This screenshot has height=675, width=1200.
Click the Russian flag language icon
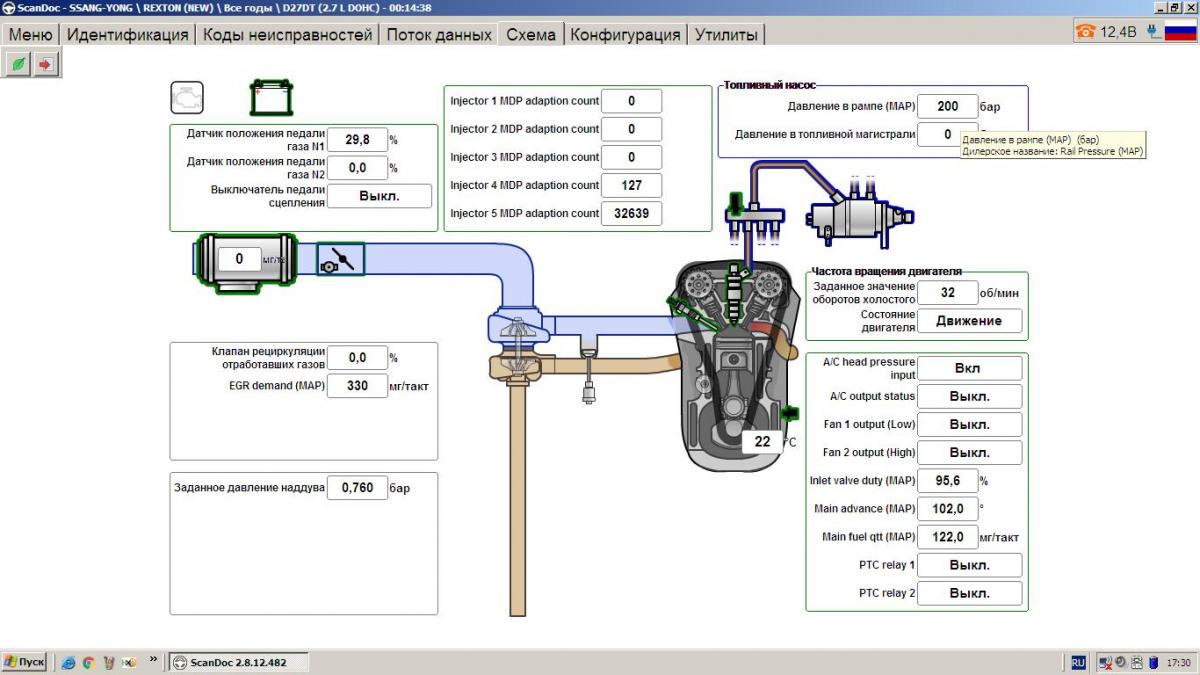[x=1180, y=32]
